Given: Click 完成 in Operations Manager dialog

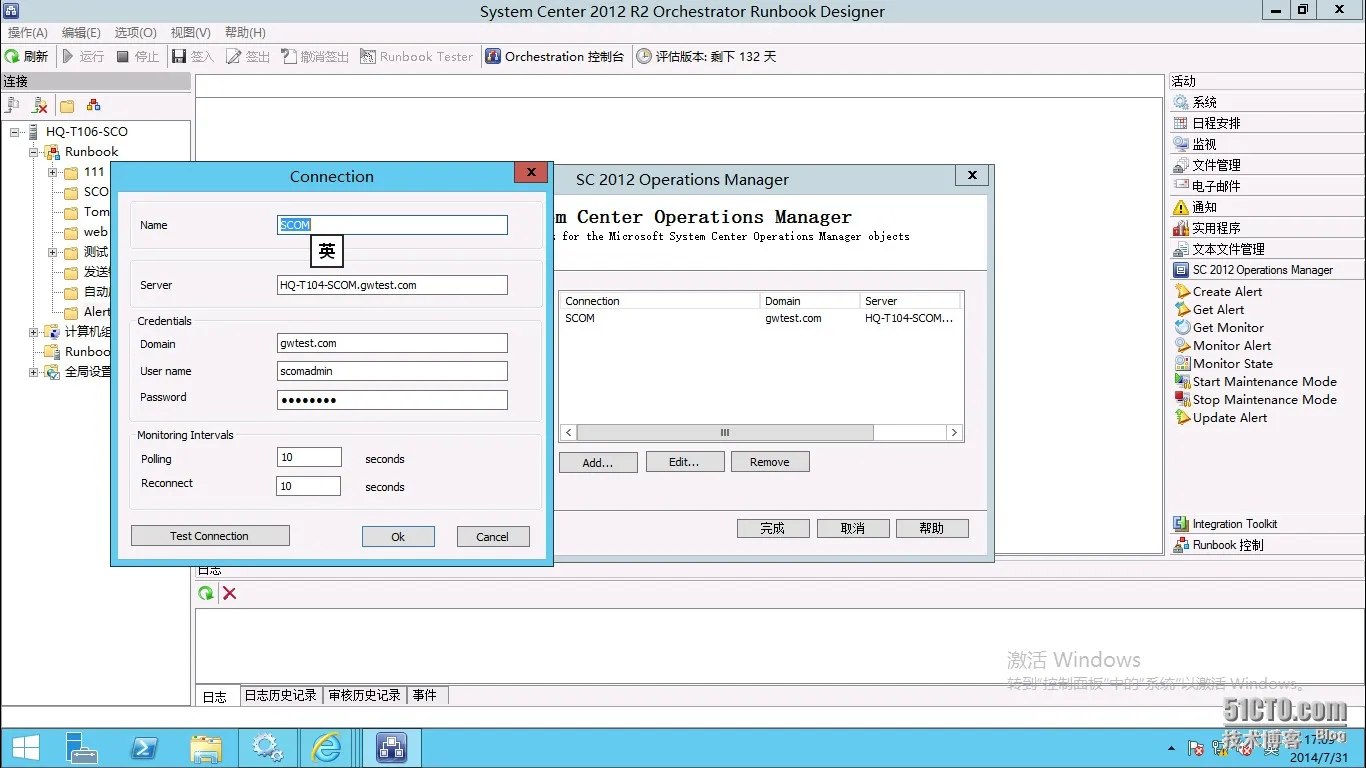Looking at the screenshot, I should pos(773,528).
